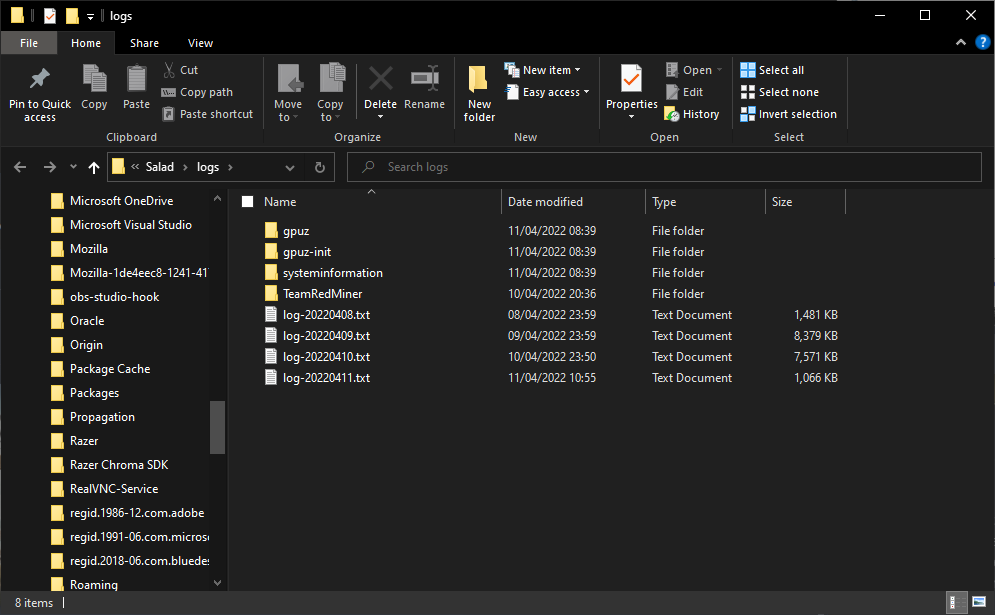The image size is (995, 615).
Task: Expand the chevron after logs in path
Action: tap(230, 167)
